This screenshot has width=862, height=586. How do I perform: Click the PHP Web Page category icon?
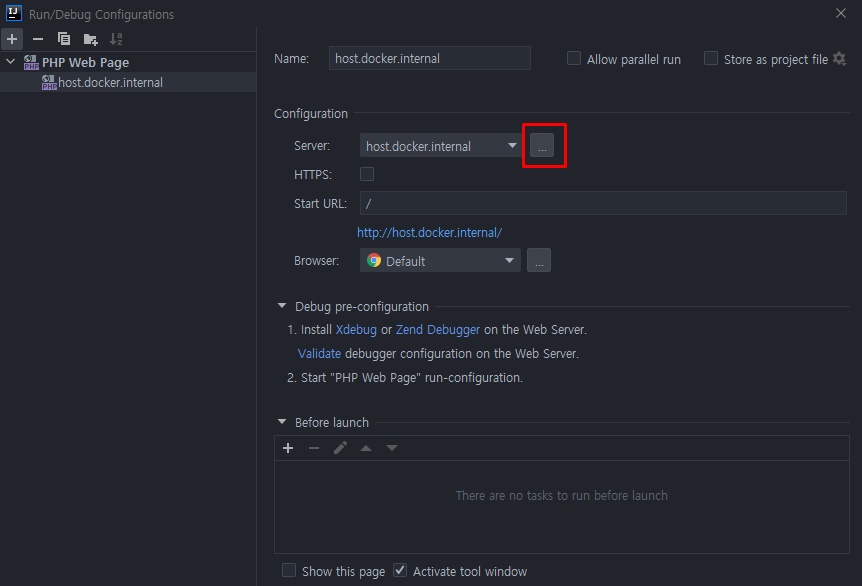[31, 62]
